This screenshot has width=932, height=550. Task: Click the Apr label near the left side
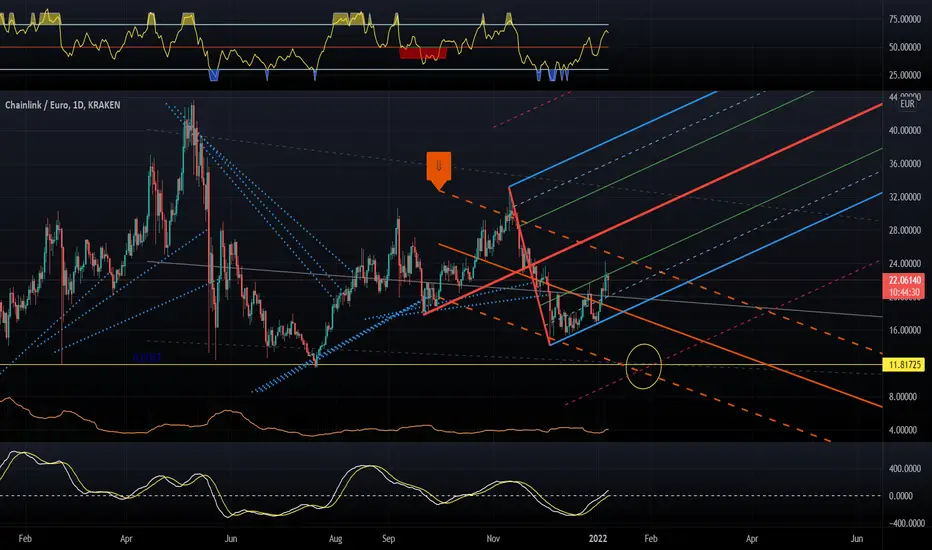126,539
